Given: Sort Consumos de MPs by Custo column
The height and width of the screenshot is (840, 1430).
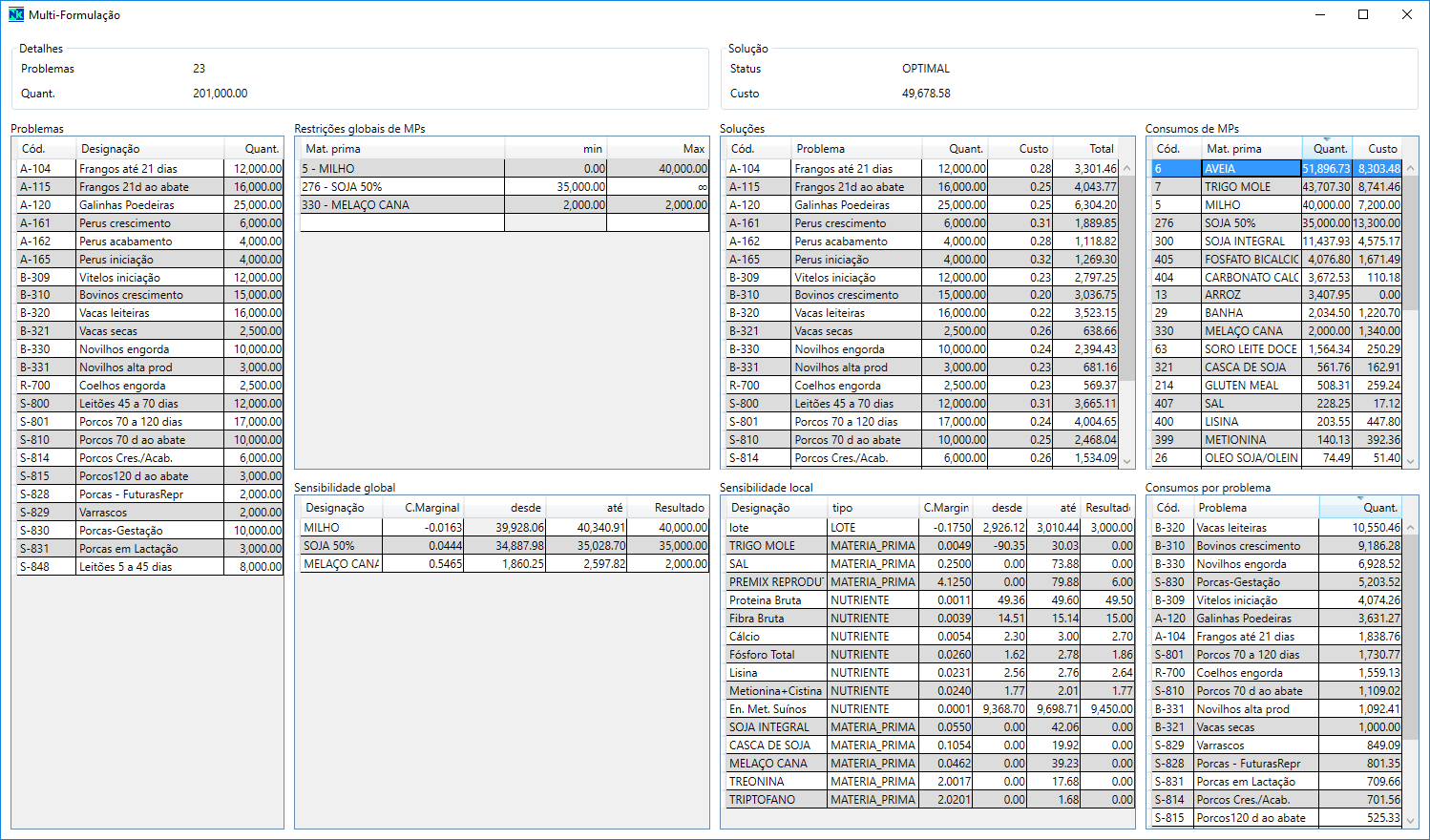Looking at the screenshot, I should [1380, 149].
